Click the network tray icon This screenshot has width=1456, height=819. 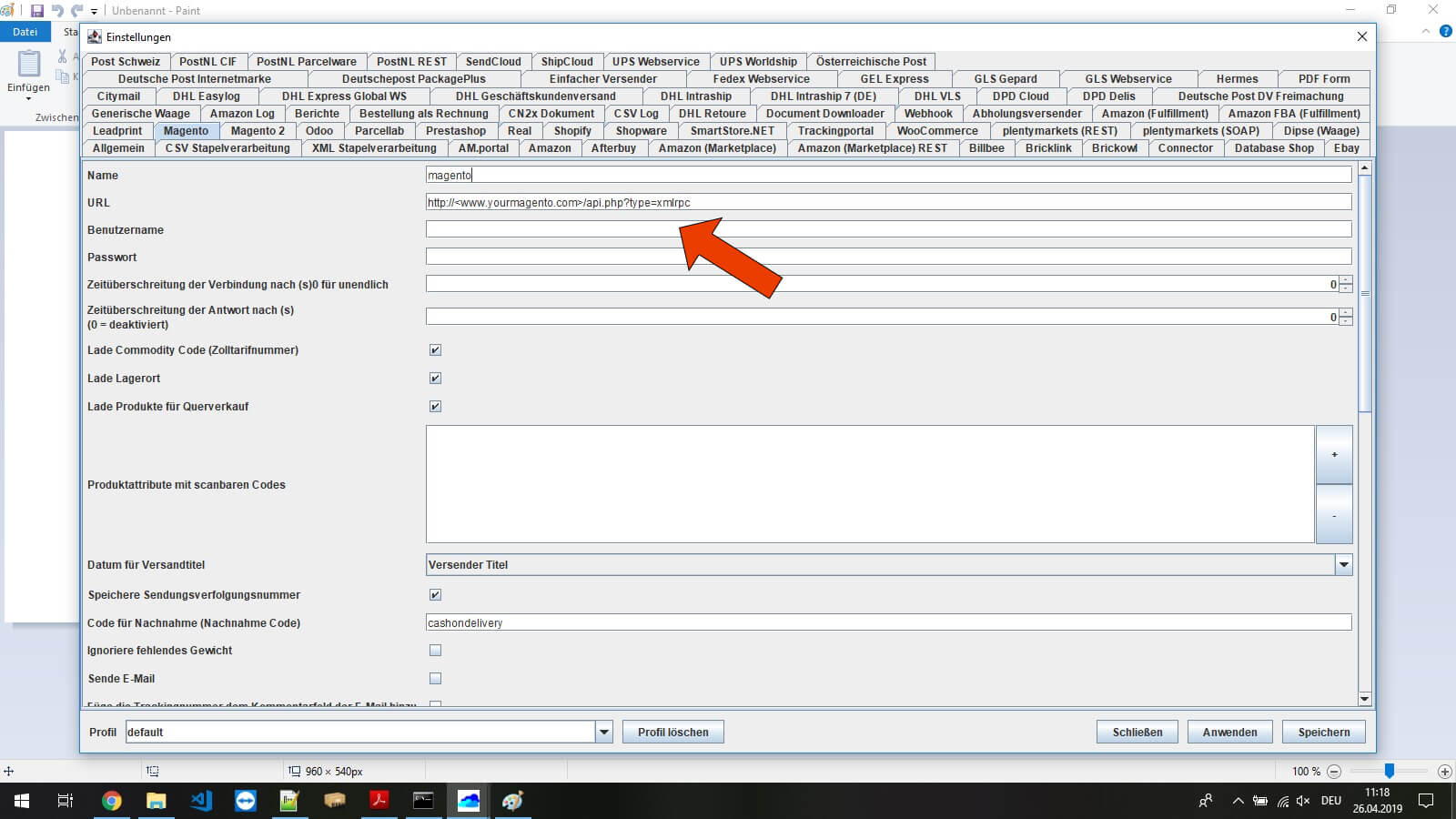pos(1282,801)
